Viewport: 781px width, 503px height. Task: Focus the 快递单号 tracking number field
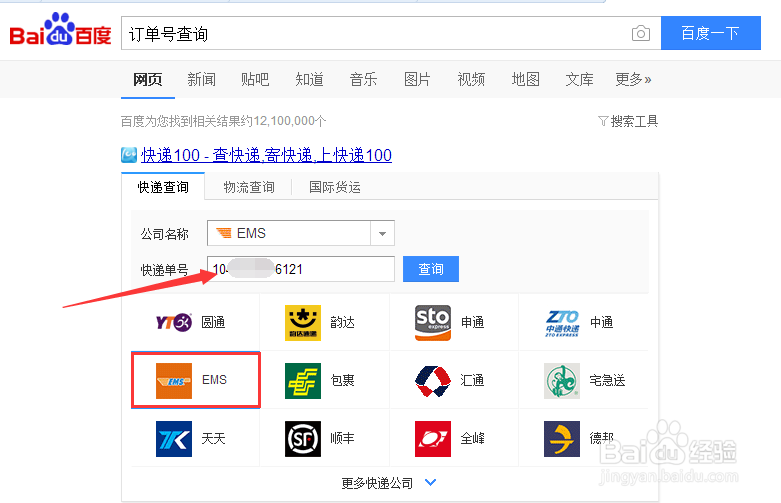(x=301, y=269)
